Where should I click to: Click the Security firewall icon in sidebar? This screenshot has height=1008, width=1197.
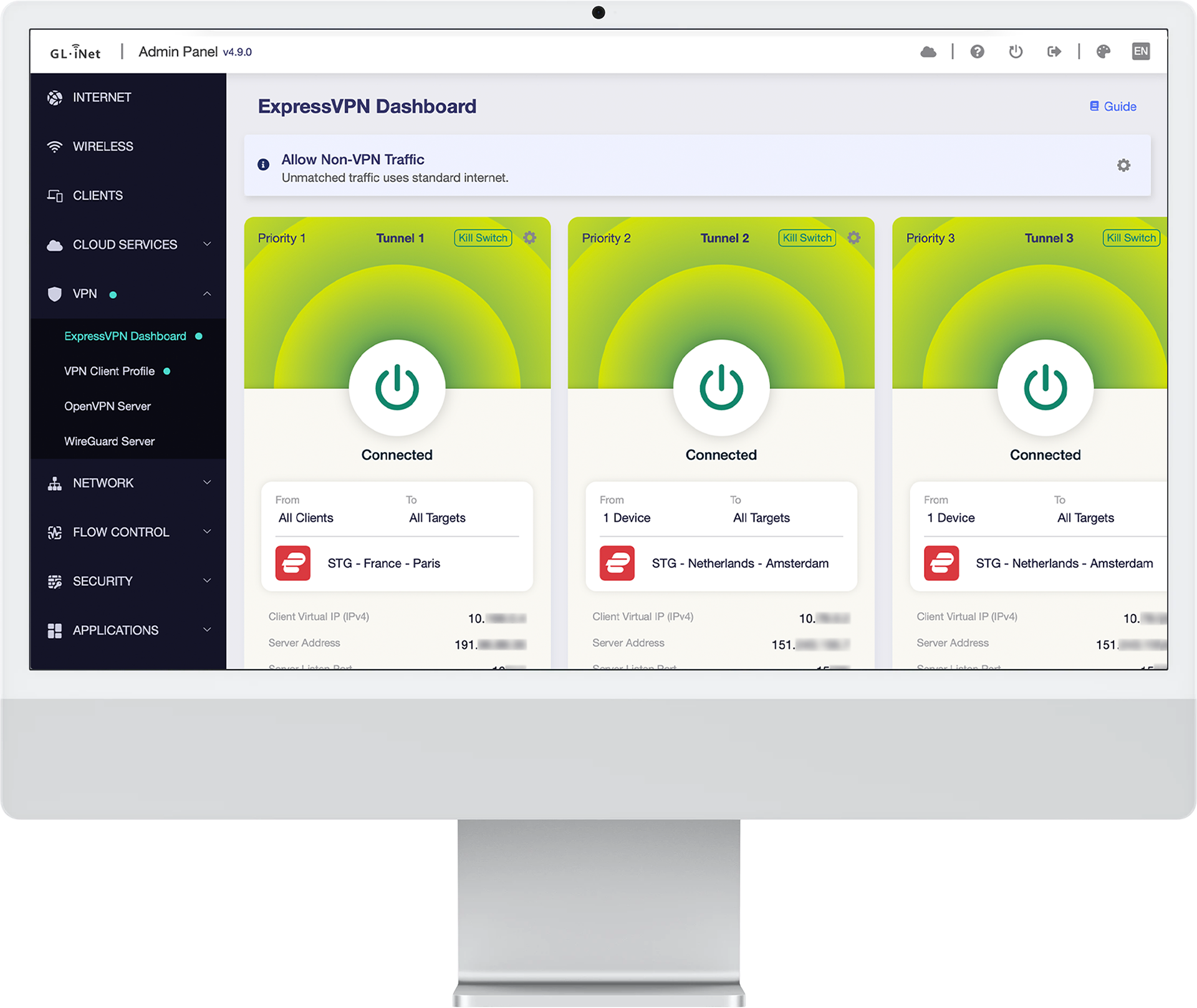pyautogui.click(x=55, y=582)
